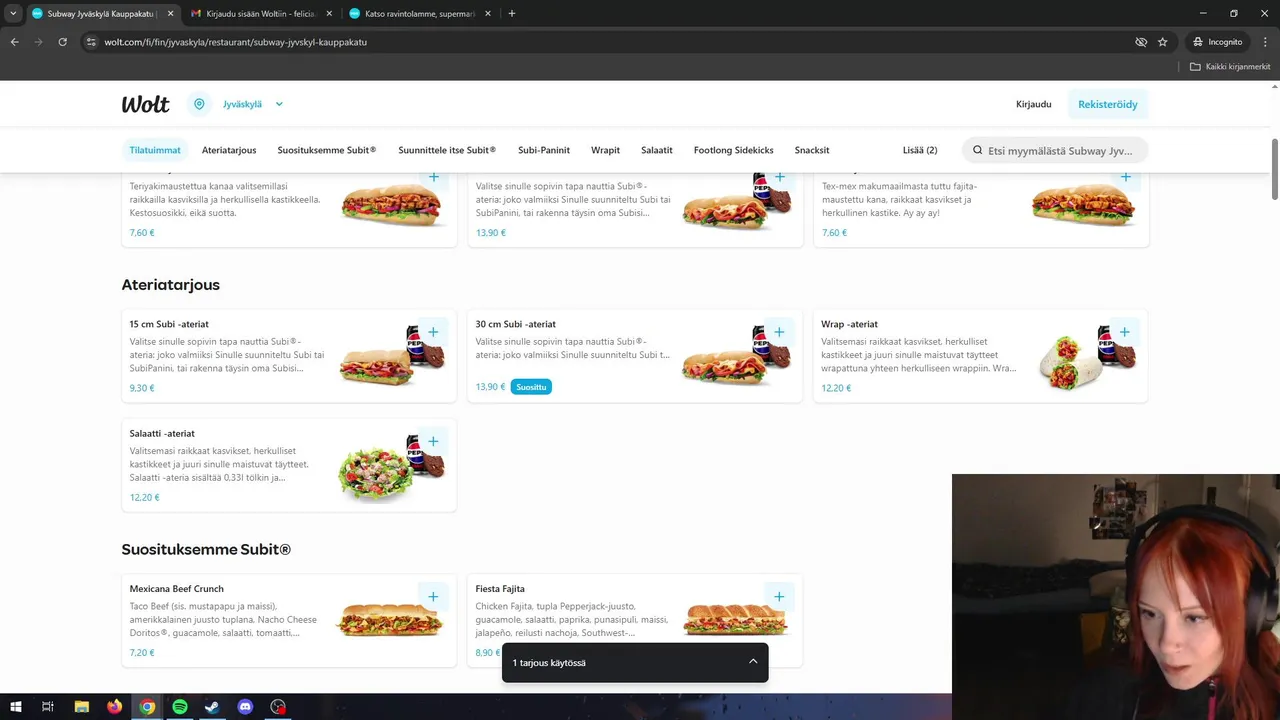Click the Fiesta Fajita sandwich image
1280x720 pixels.
736,620
